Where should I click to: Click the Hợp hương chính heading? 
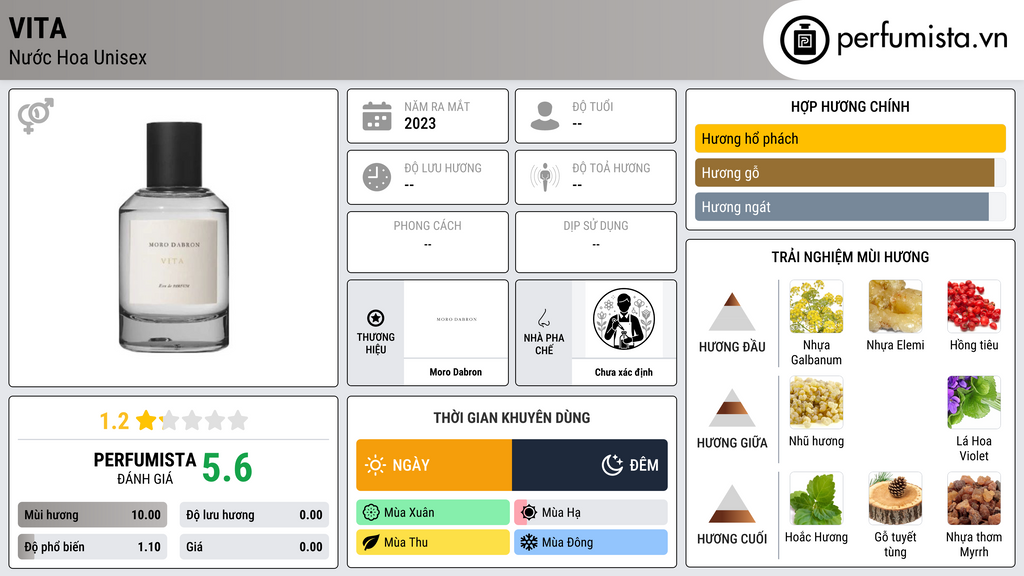850,106
